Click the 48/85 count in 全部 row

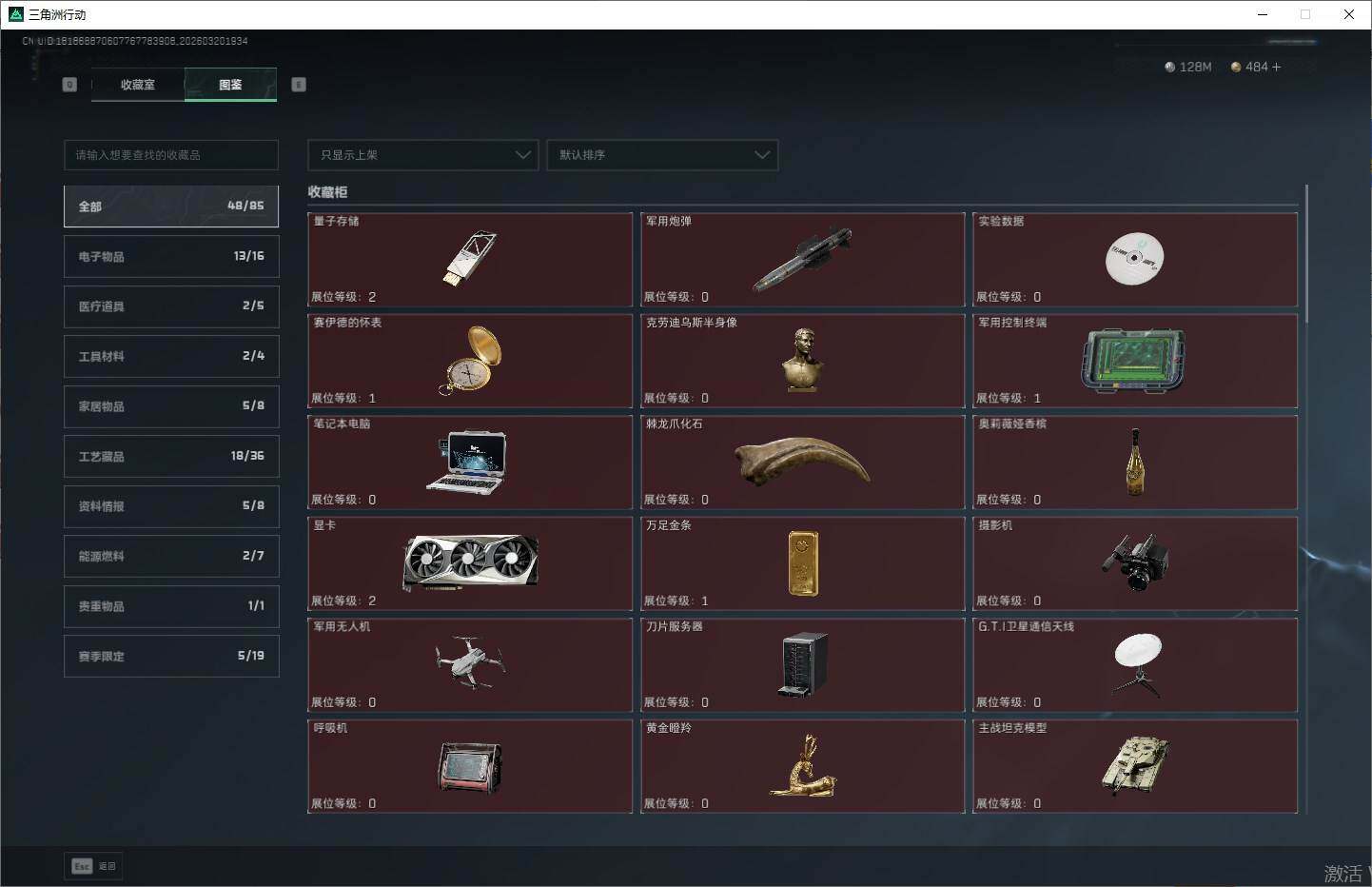coord(245,206)
